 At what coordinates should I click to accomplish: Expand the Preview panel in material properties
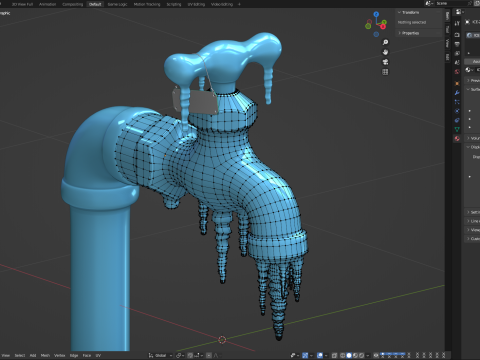[473, 80]
